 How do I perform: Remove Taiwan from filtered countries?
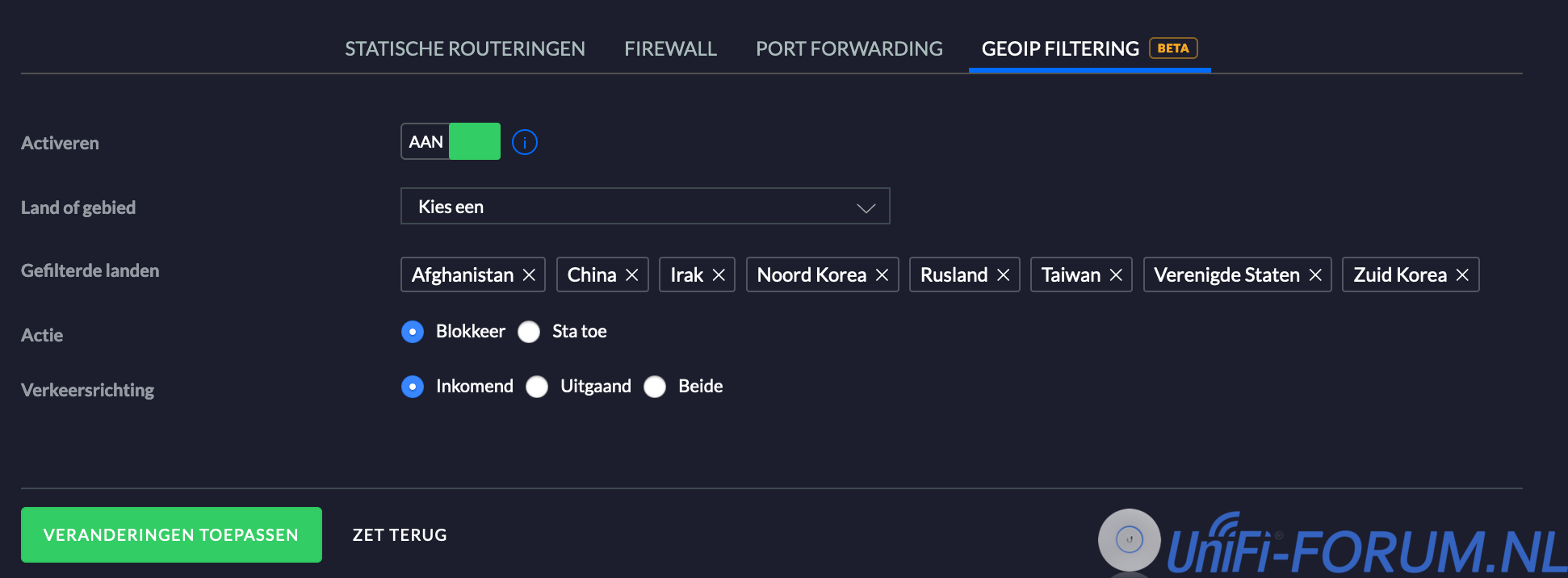tap(1116, 275)
